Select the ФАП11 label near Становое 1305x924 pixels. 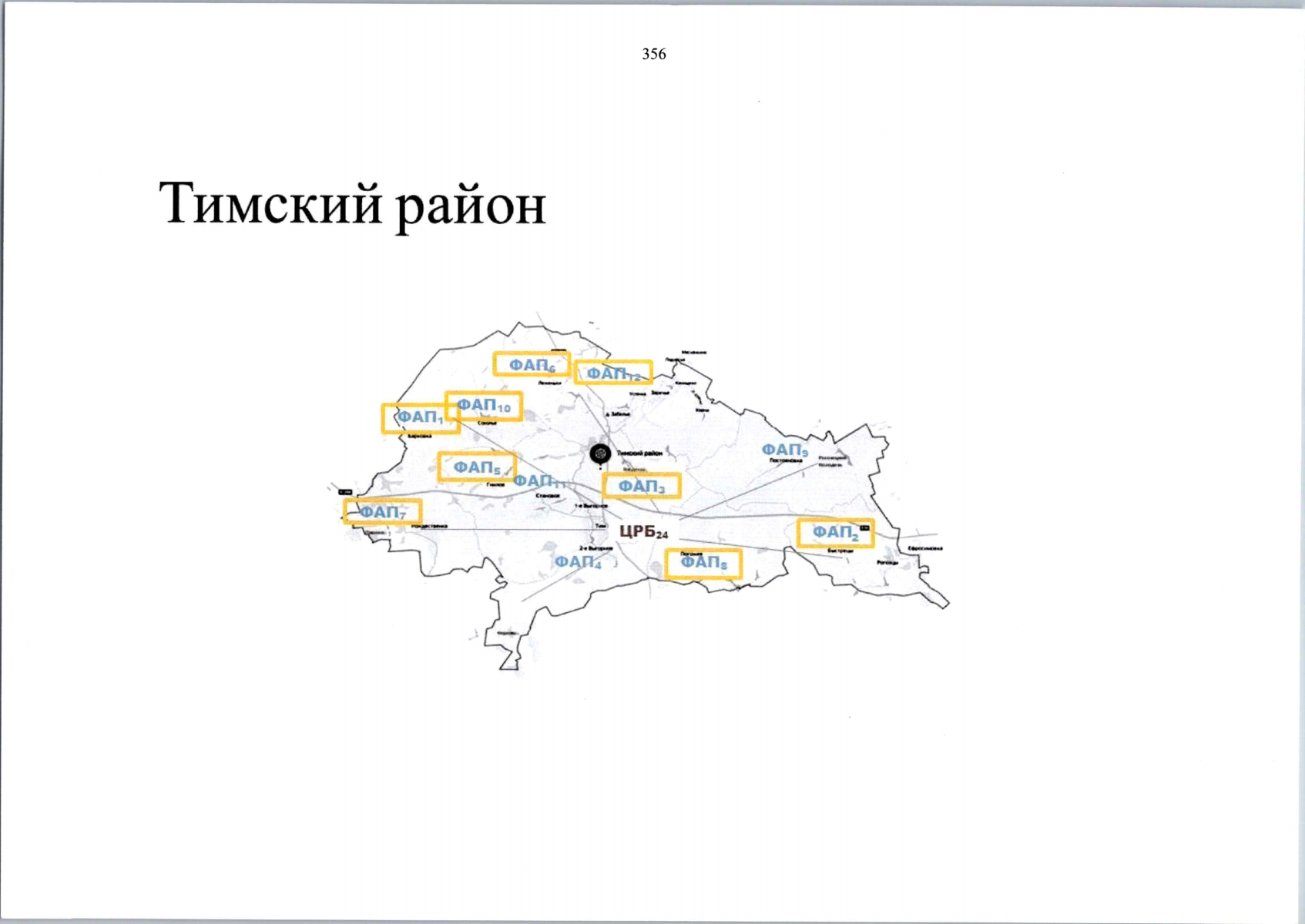click(542, 480)
